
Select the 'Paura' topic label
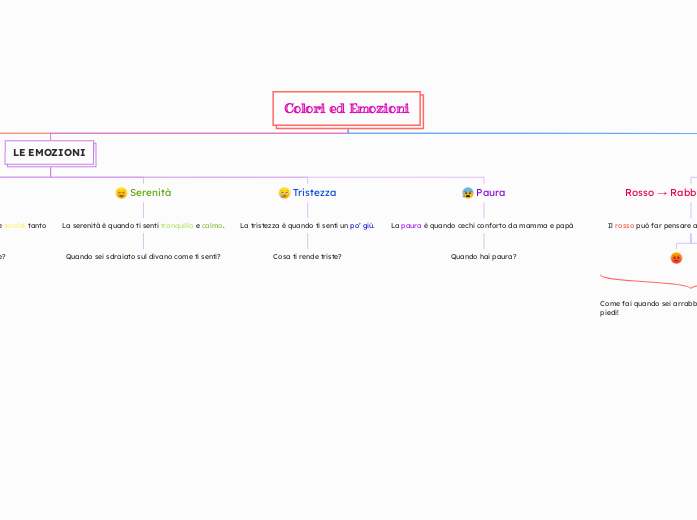(x=490, y=192)
